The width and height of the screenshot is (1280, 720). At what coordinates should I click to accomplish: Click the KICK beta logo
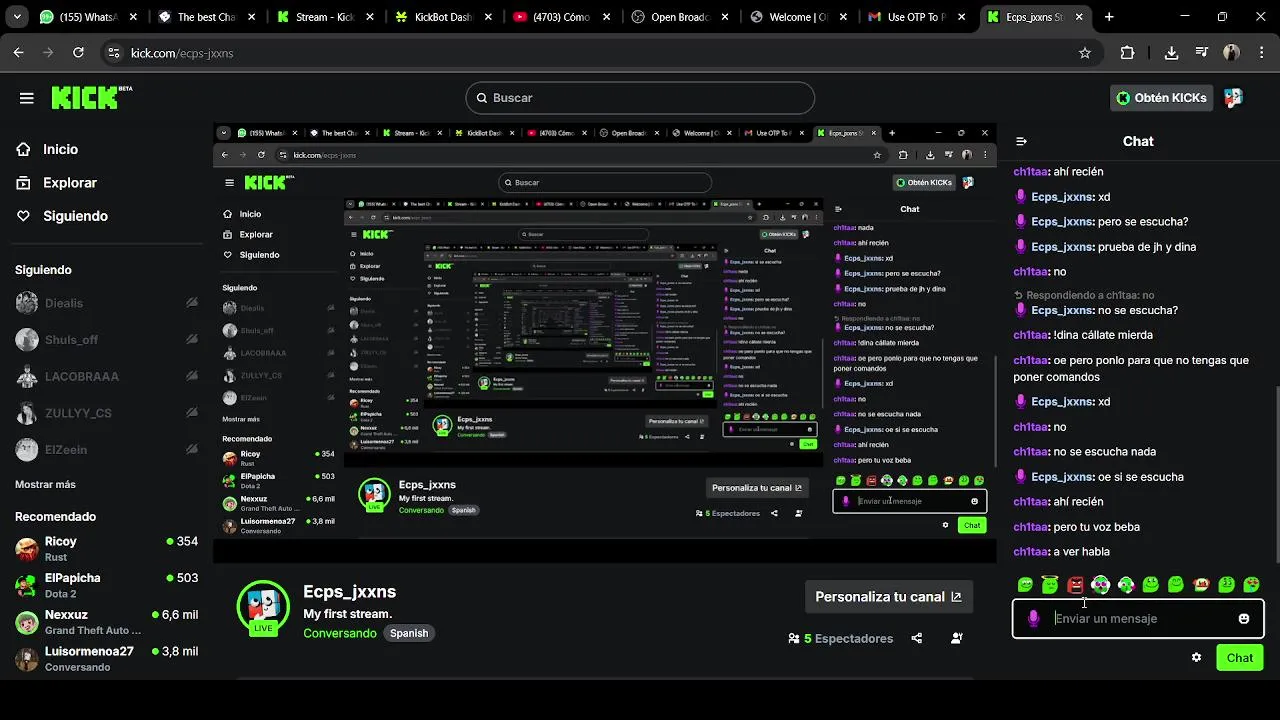pyautogui.click(x=90, y=97)
